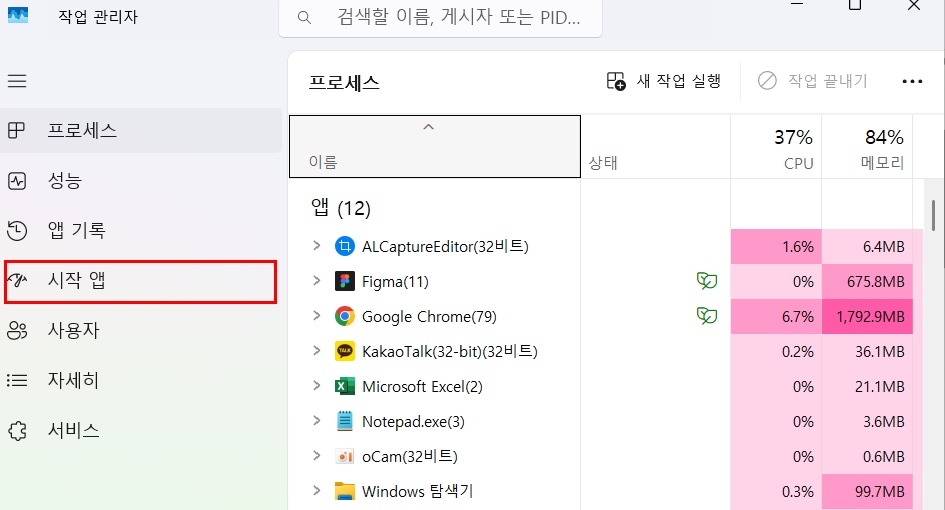Click the Details (자세히) list icon
Viewport: 945px width, 510px height.
[17, 380]
